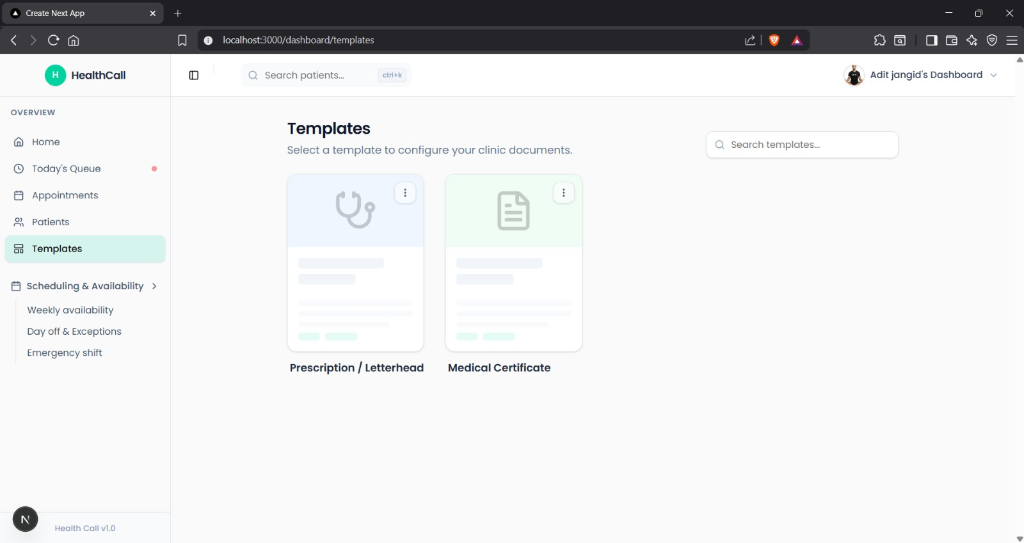Click the HealthCall brand name
The height and width of the screenshot is (543, 1024).
click(x=98, y=75)
